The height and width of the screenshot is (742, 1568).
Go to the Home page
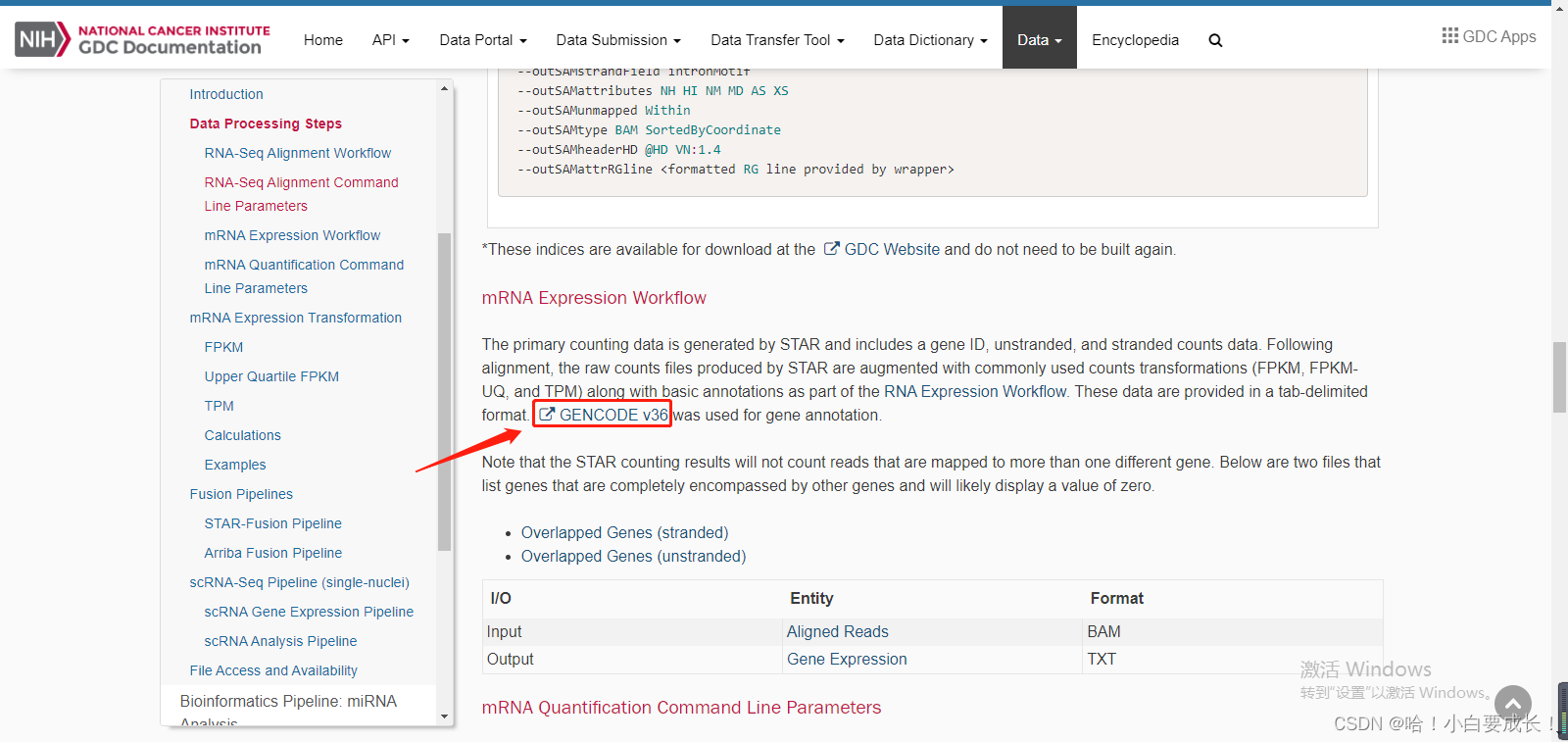pos(323,40)
